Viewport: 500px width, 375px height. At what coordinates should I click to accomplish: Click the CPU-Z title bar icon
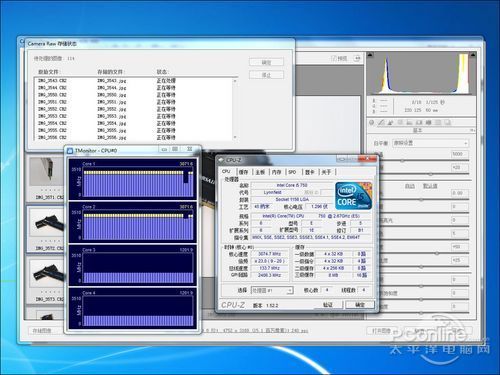(221, 160)
